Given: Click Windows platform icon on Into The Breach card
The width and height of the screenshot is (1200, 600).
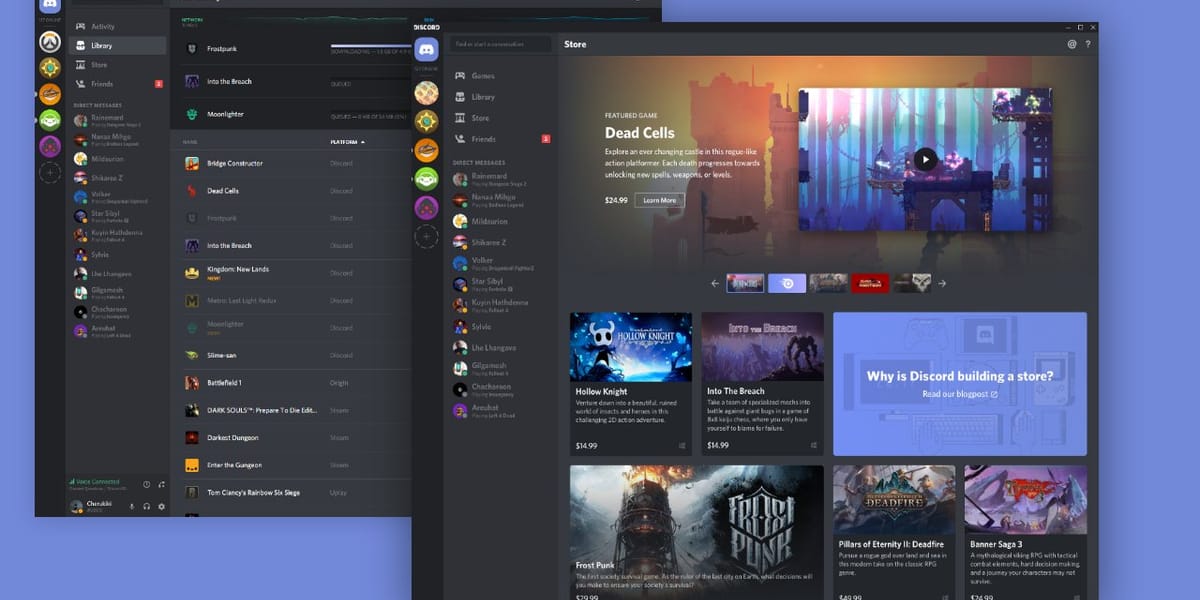Looking at the screenshot, I should [813, 446].
